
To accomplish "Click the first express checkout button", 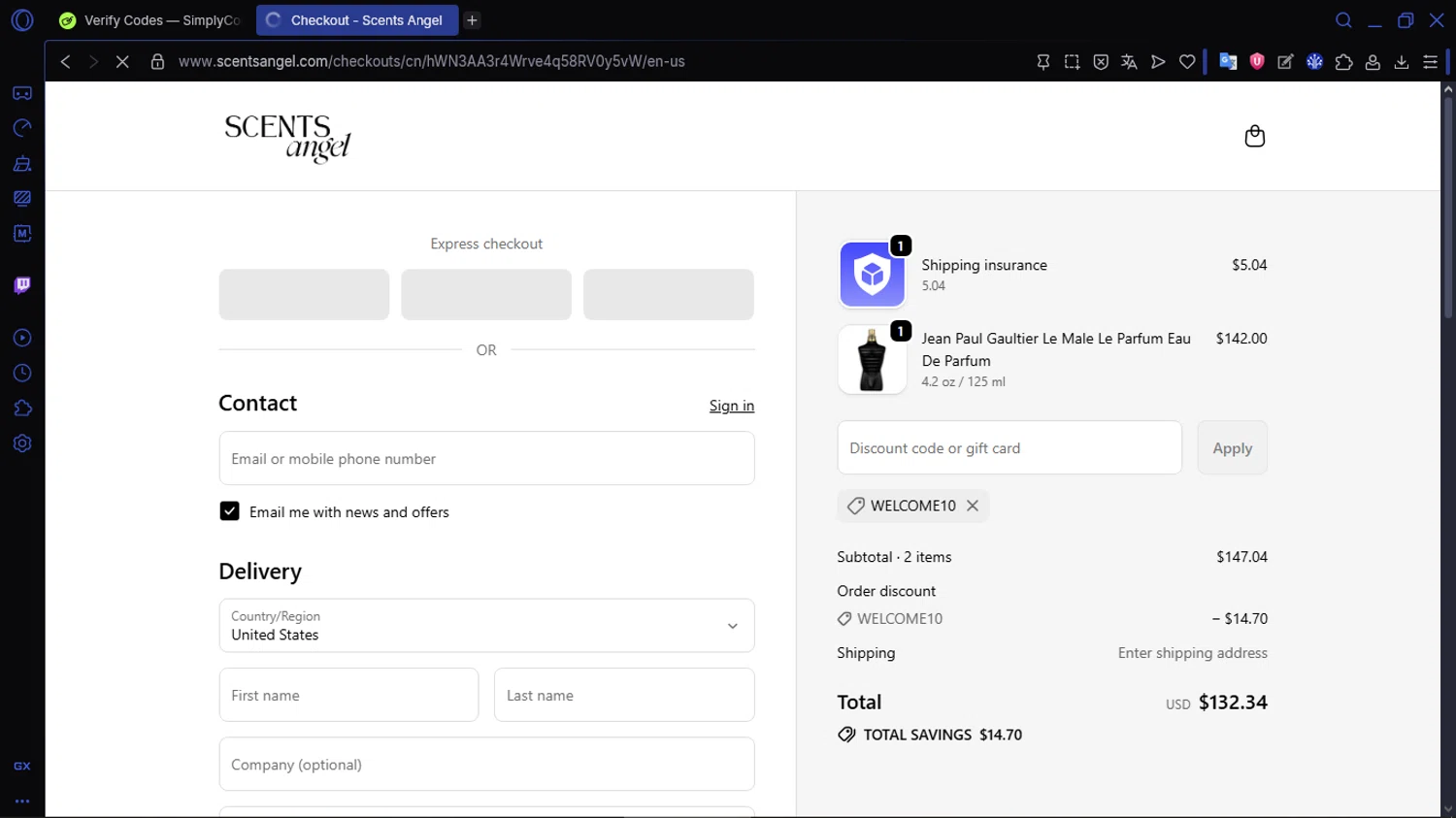I will click(304, 294).
